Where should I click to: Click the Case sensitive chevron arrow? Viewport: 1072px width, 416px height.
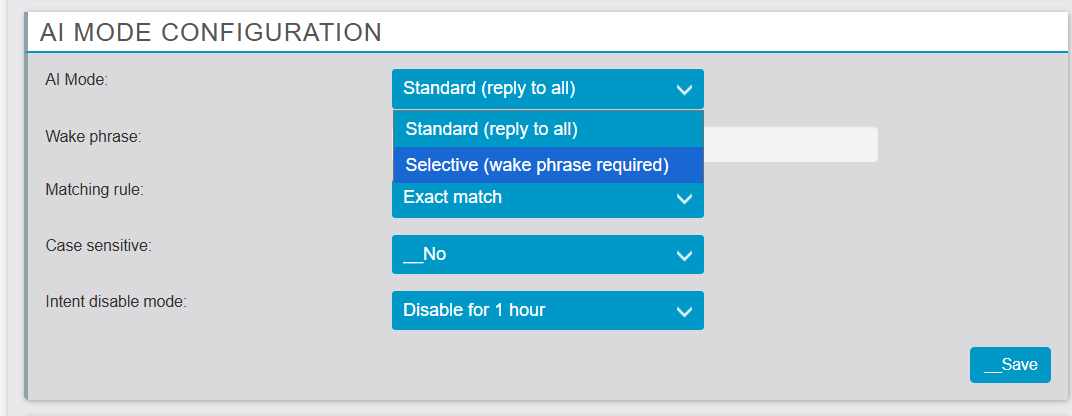tap(684, 255)
